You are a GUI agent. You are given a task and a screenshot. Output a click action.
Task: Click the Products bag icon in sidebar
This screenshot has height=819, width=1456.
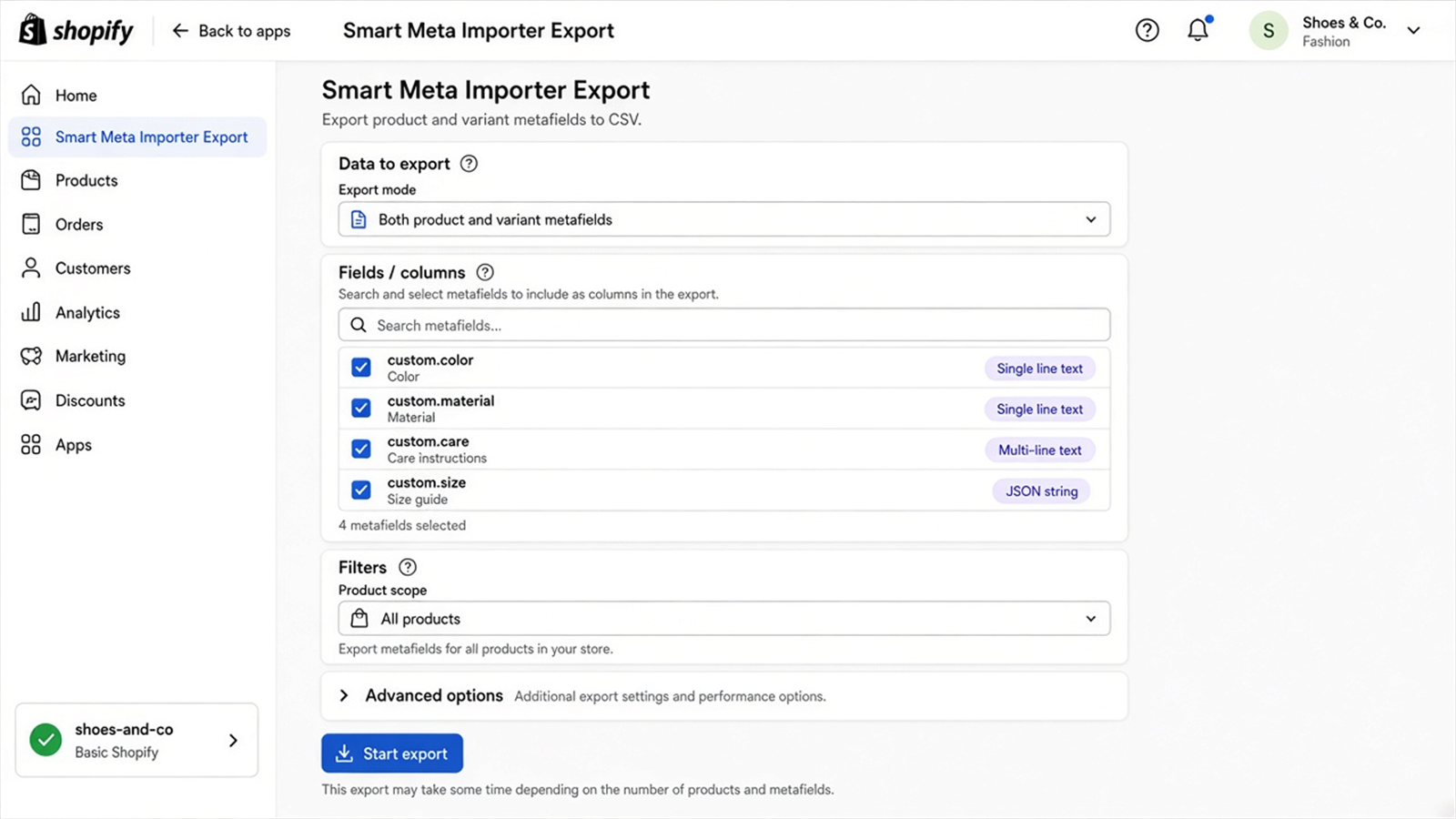click(31, 180)
